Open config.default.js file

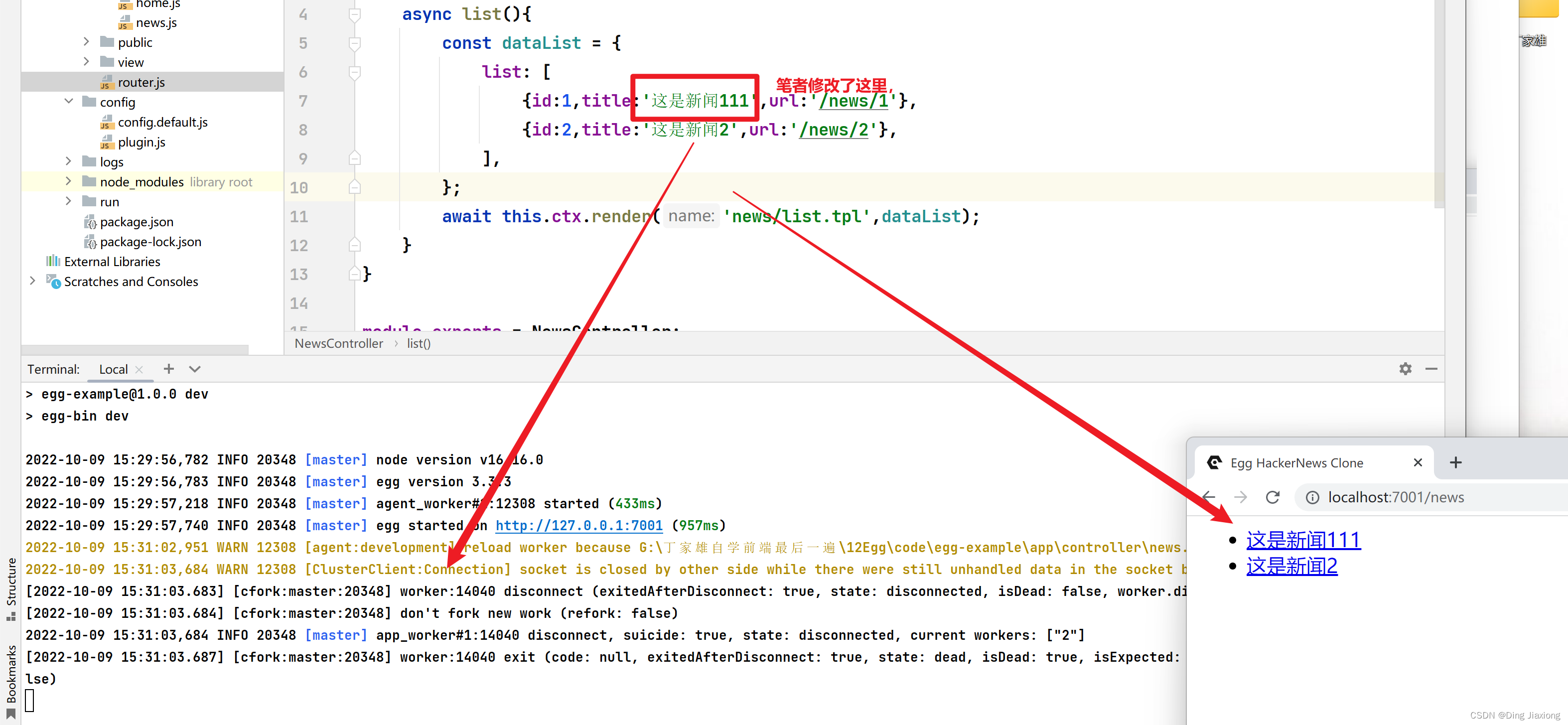click(x=162, y=122)
